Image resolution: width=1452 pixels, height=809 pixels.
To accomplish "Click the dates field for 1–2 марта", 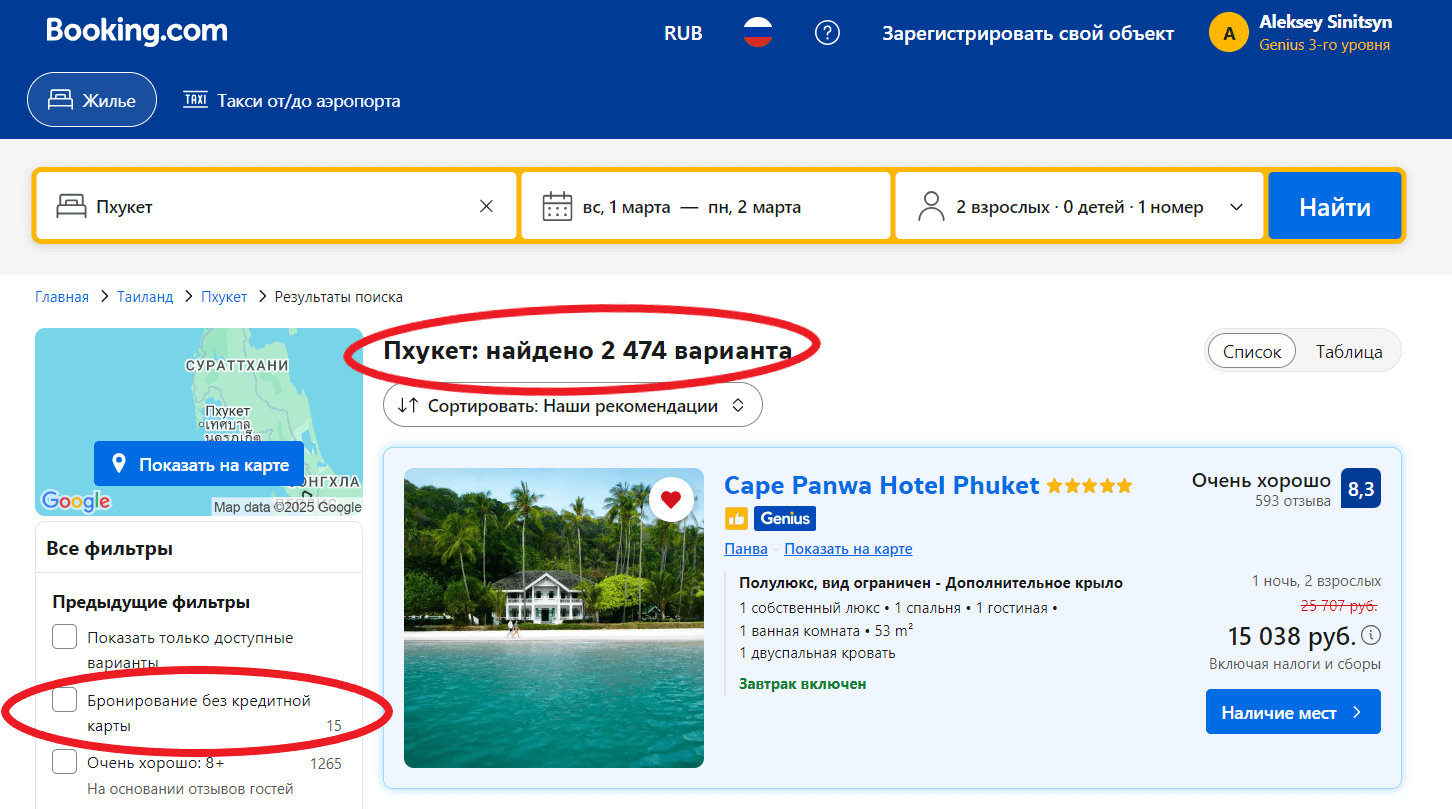I will pyautogui.click(x=705, y=207).
